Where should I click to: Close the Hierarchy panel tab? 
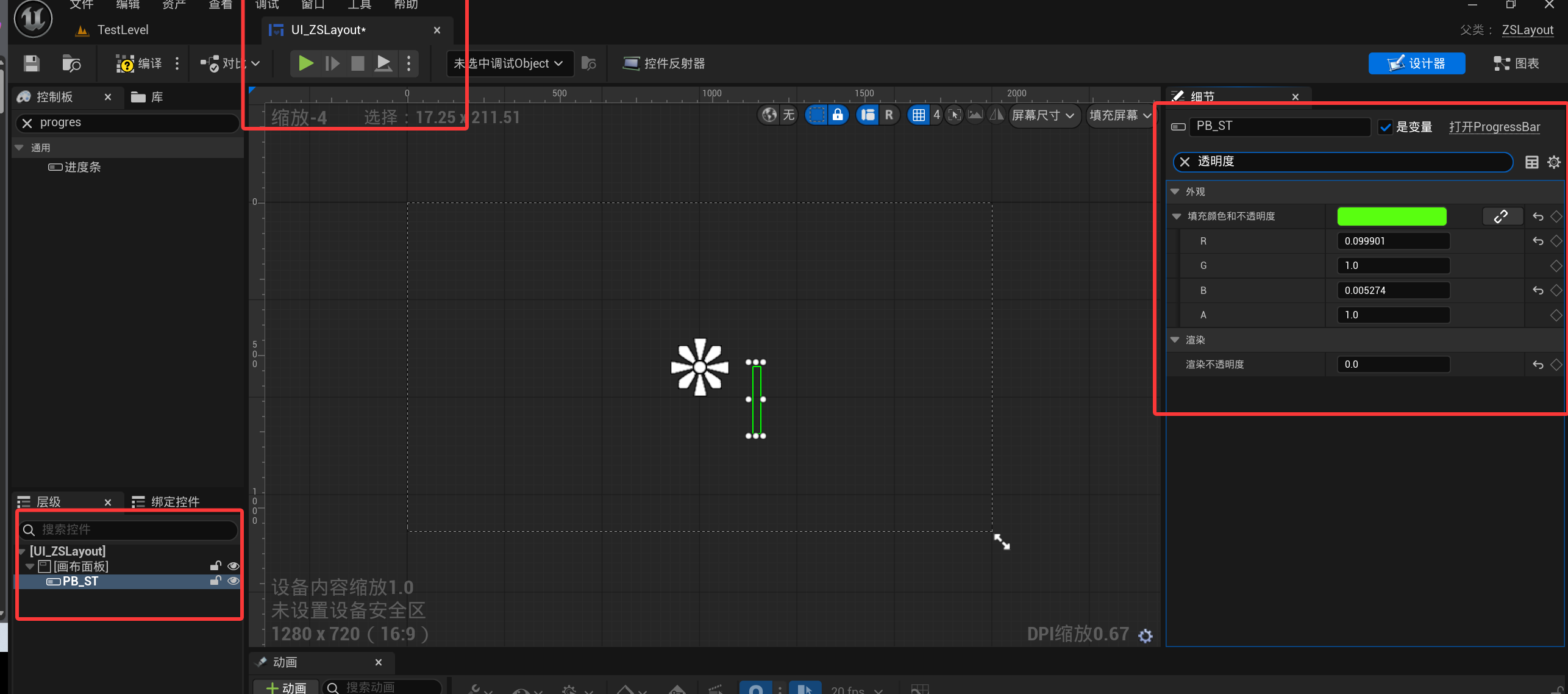(x=108, y=502)
